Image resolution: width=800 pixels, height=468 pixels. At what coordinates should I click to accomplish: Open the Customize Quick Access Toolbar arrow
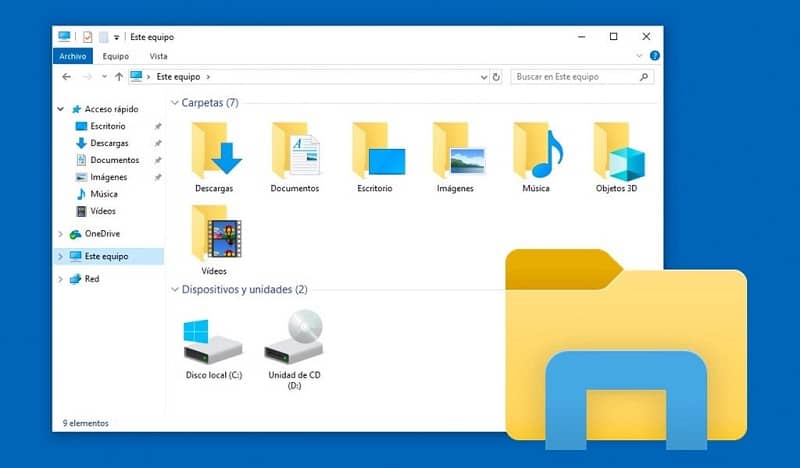click(x=116, y=37)
